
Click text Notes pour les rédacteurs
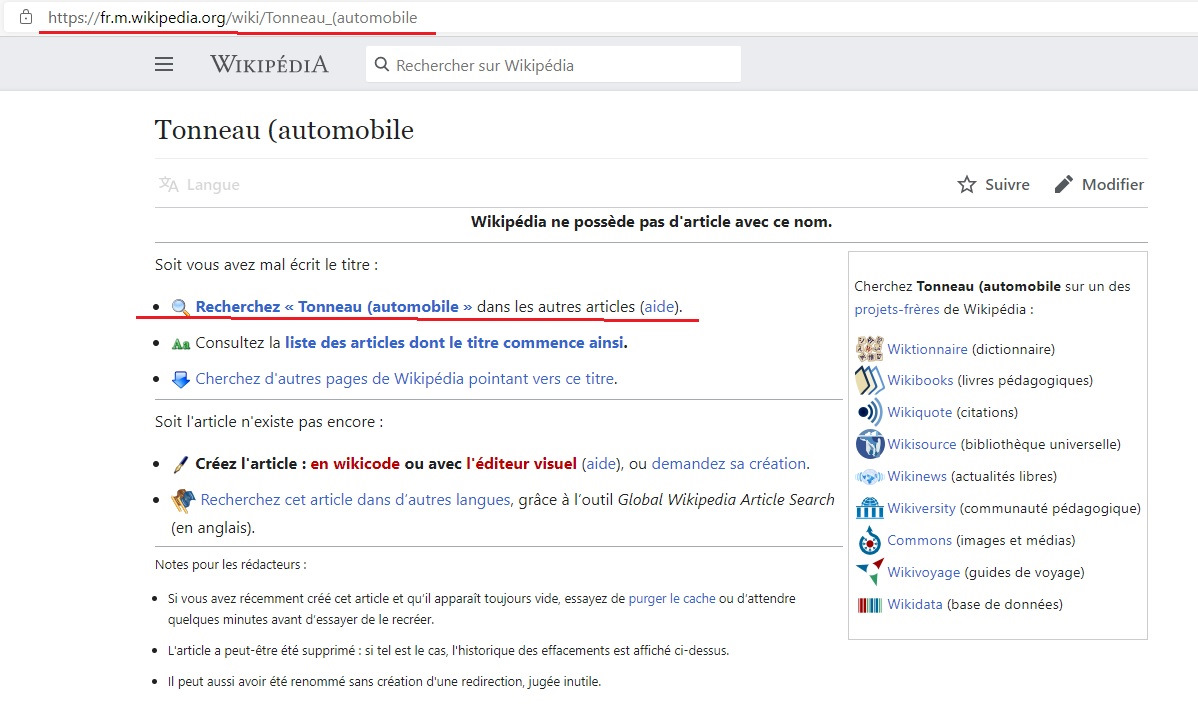pyautogui.click(x=230, y=565)
